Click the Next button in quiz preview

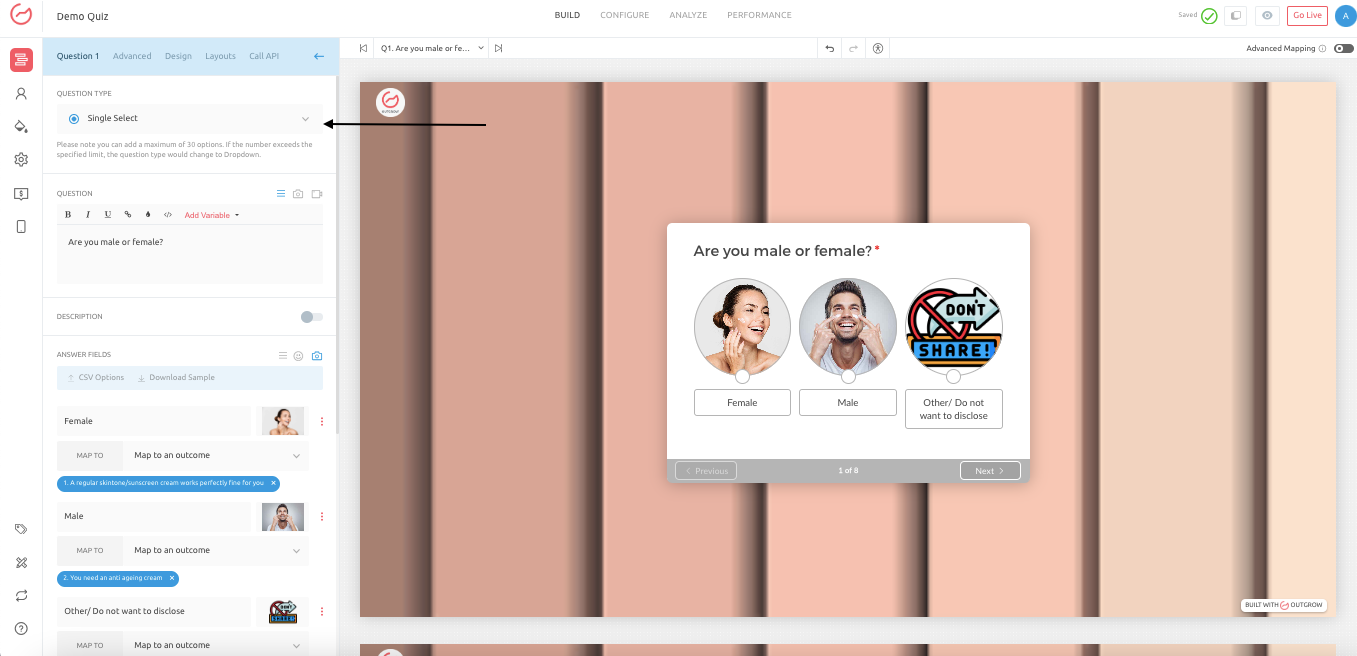989,471
